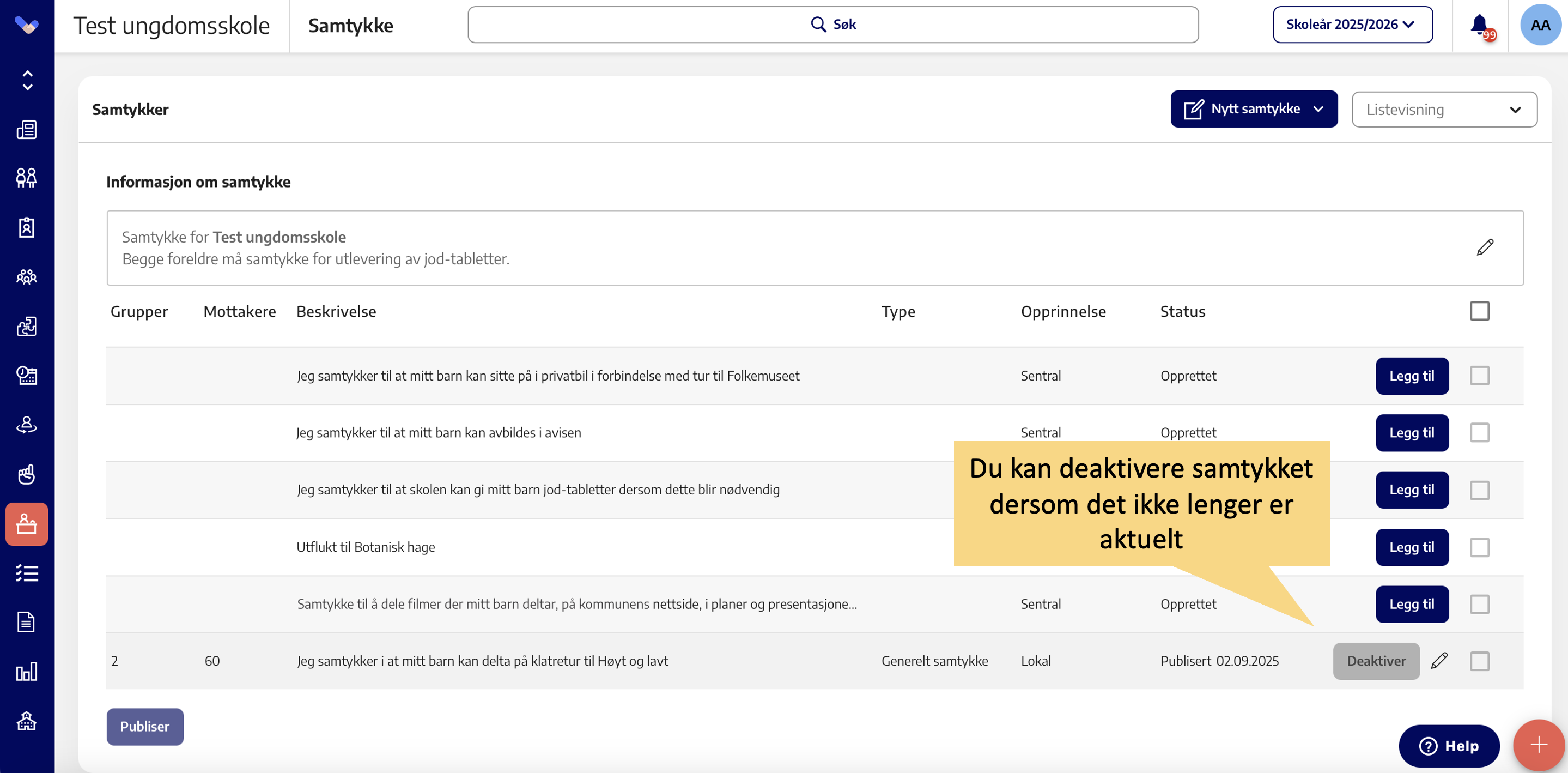
Task: Click Legg til for the jod-tabletter consent
Action: tap(1412, 490)
